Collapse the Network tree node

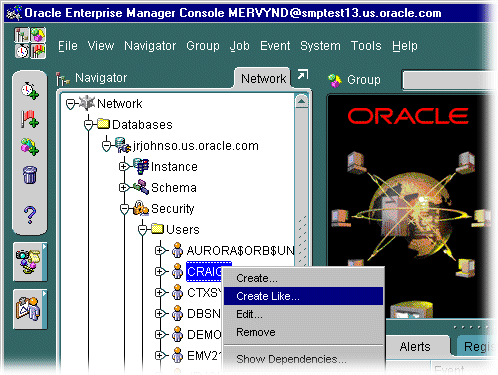click(x=70, y=104)
